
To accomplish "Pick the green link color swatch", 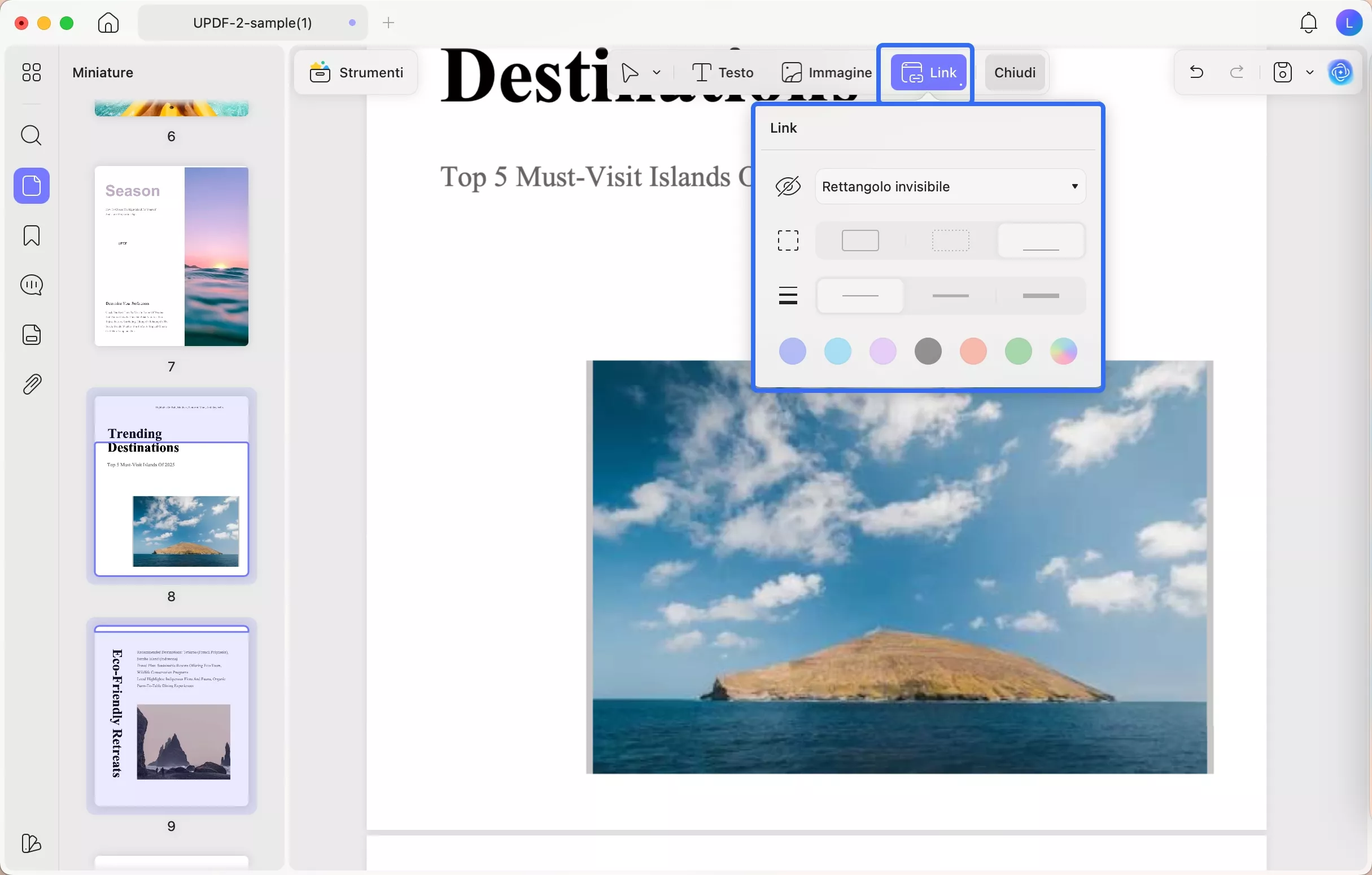I will coord(1017,351).
